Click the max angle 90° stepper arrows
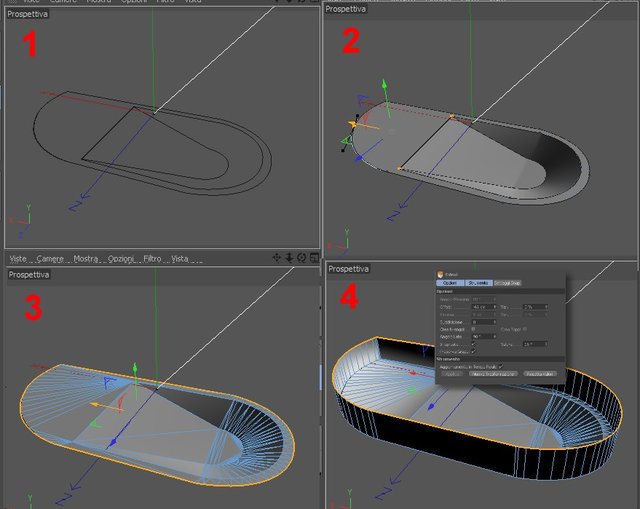Viewport: 640px width, 509px height. 495,337
